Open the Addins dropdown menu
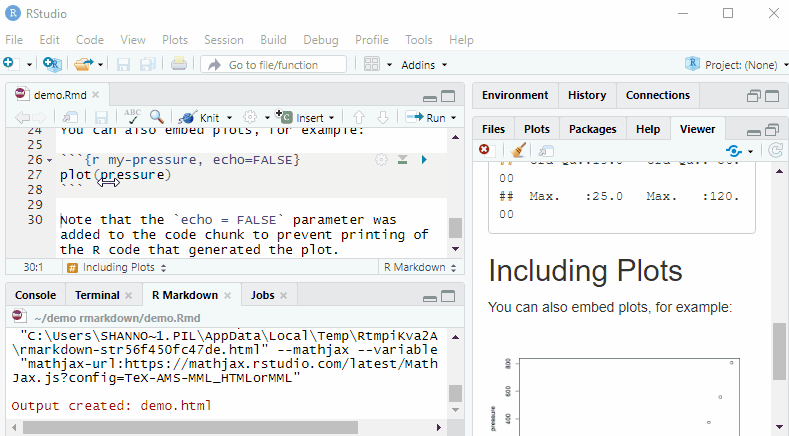The image size is (789, 436). pos(423,65)
